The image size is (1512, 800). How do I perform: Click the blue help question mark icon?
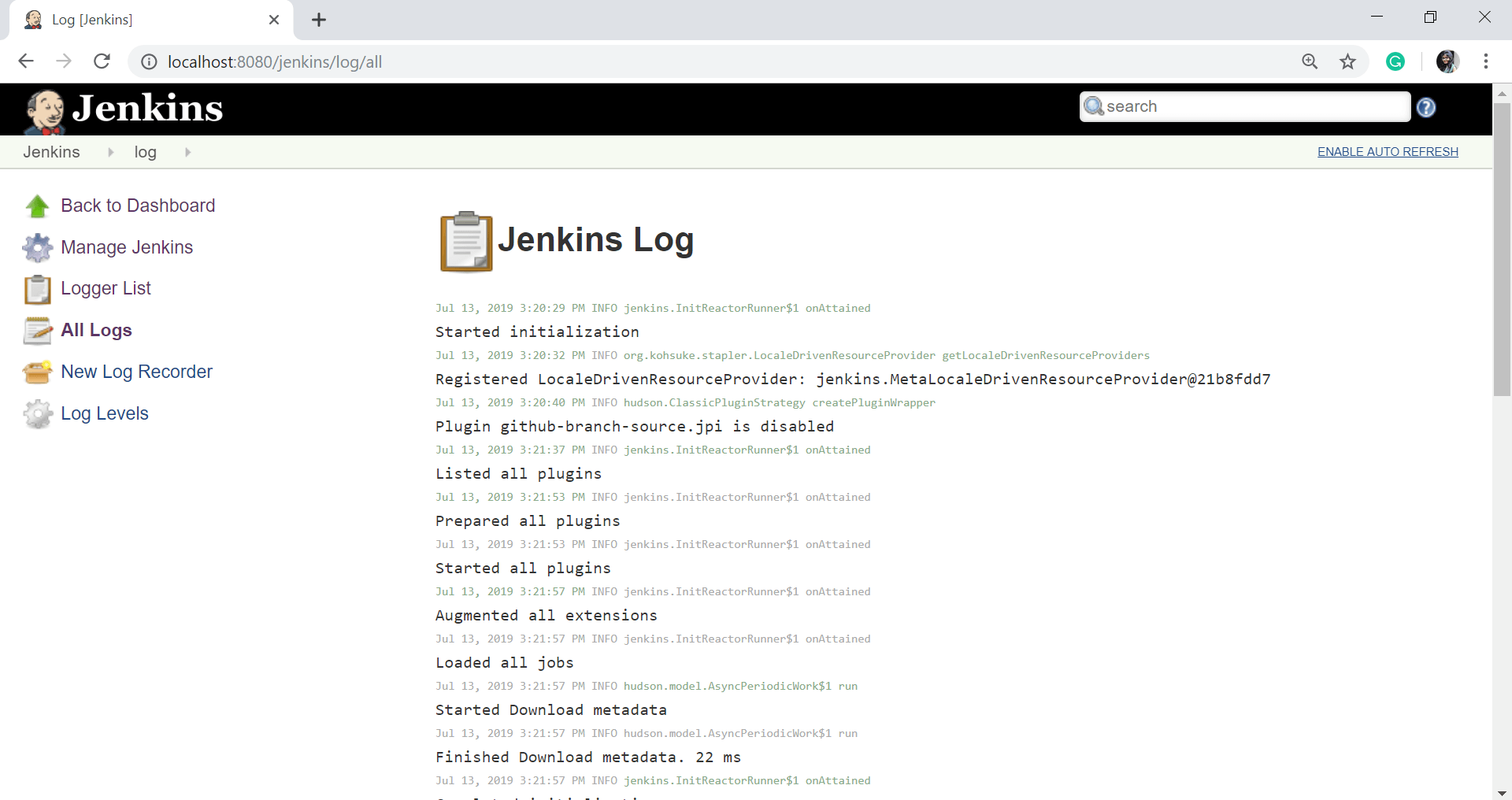click(1426, 108)
